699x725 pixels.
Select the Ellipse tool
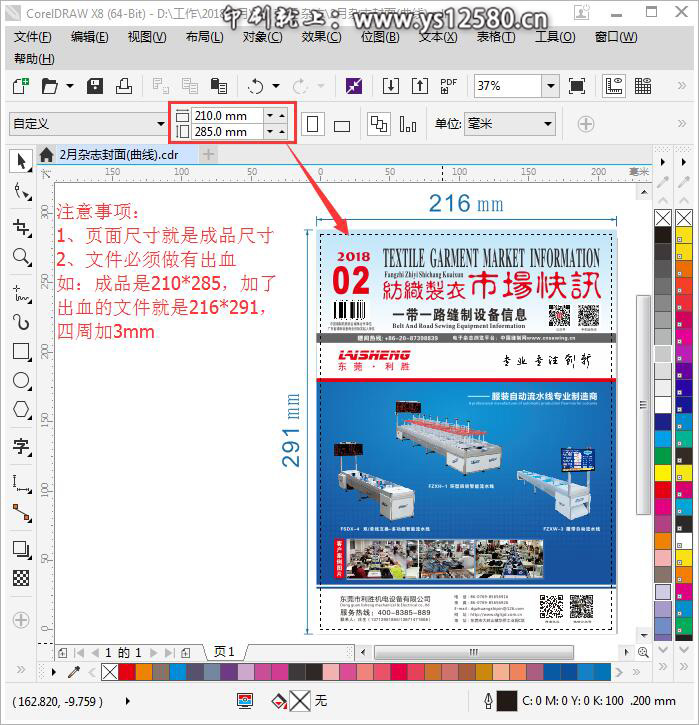[21, 381]
